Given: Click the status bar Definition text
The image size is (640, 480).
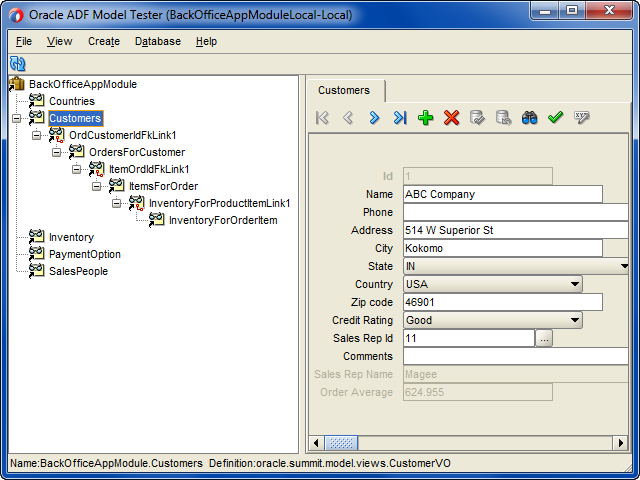Looking at the screenshot, I should click(x=330, y=464).
